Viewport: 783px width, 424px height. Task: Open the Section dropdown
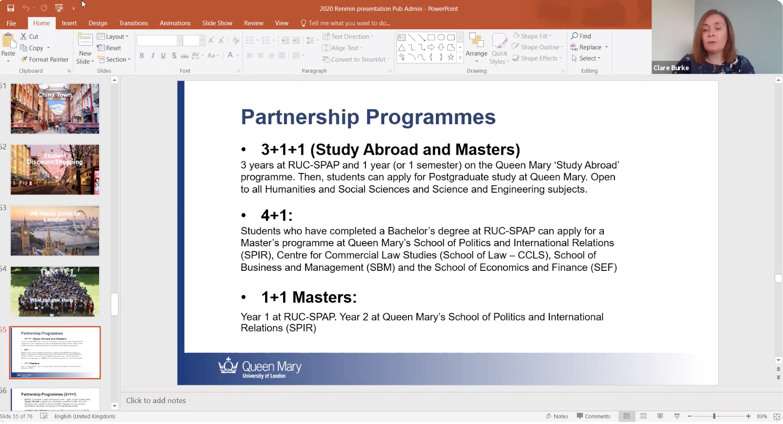point(115,59)
